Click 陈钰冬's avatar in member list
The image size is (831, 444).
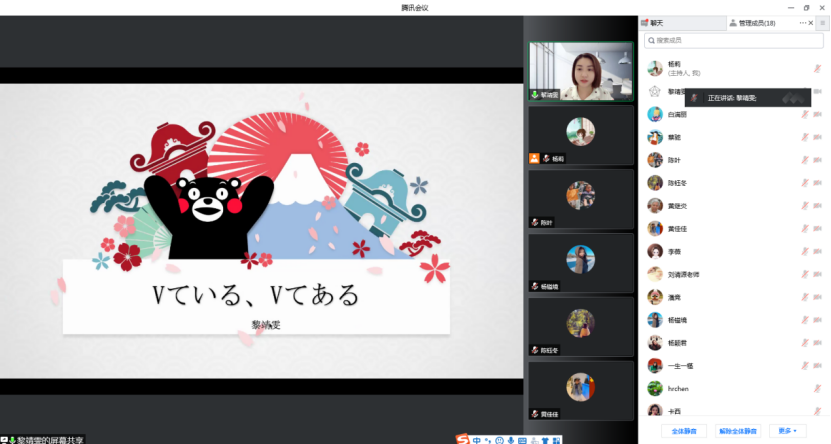pyautogui.click(x=655, y=183)
